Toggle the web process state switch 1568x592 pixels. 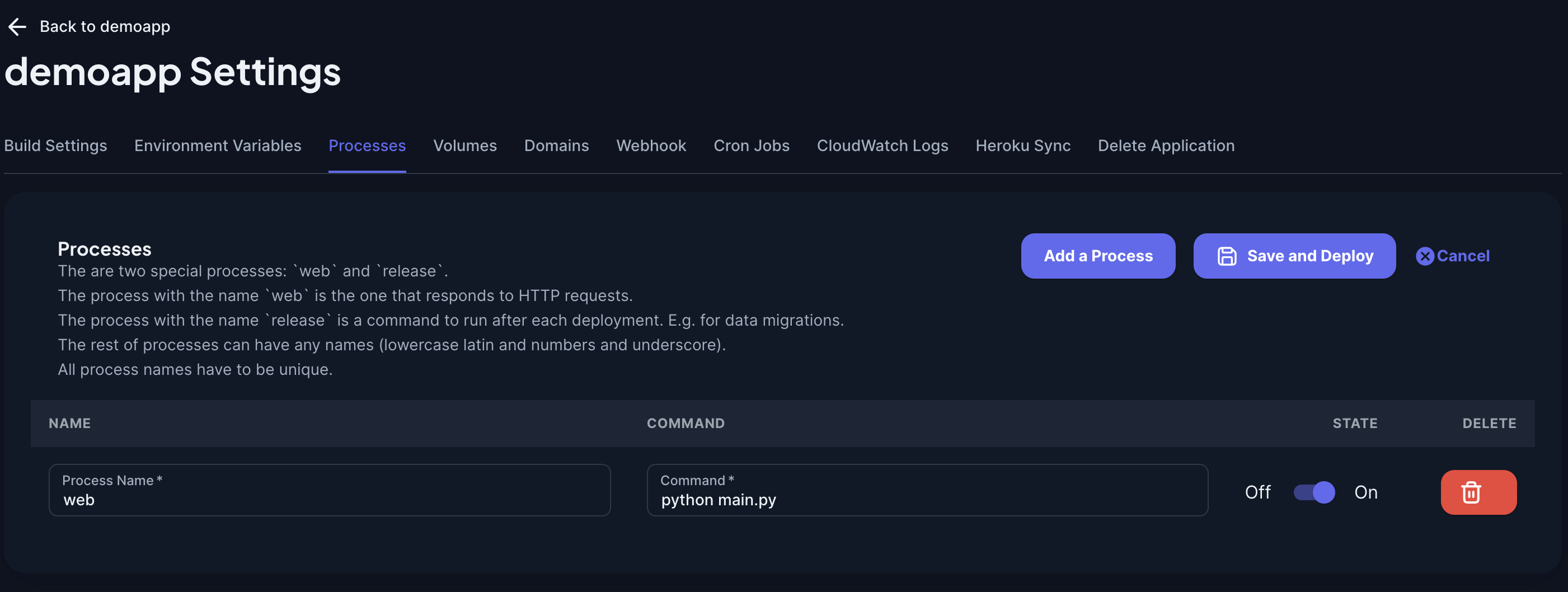click(x=1313, y=492)
